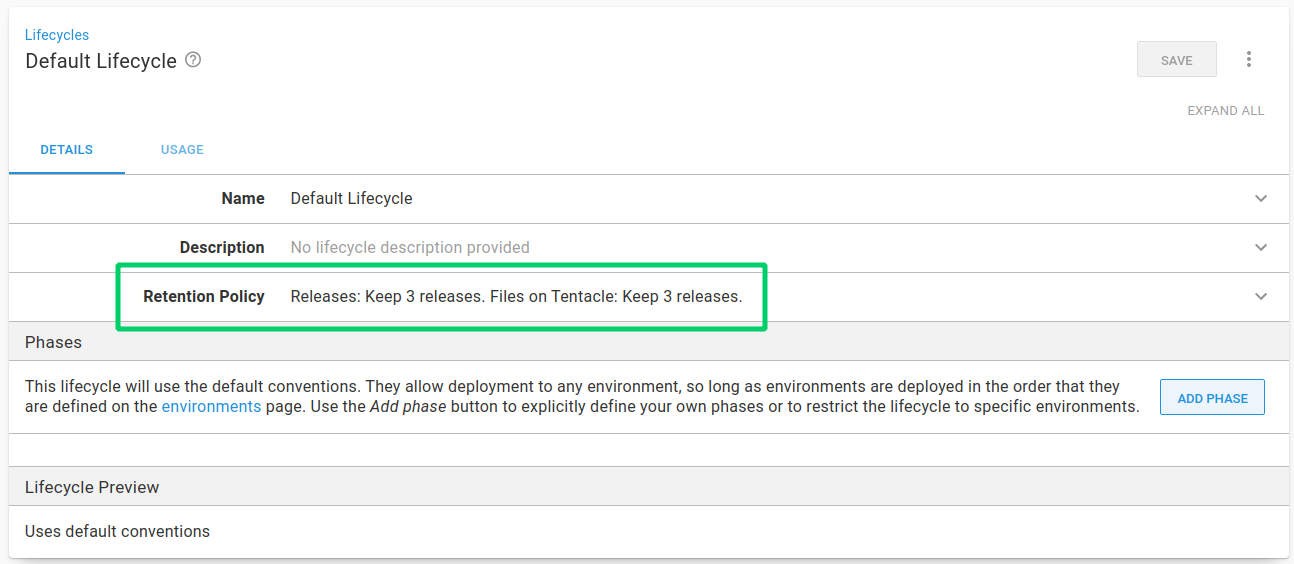Click the Lifecycle Preview section header
1294x564 pixels.
92,488
